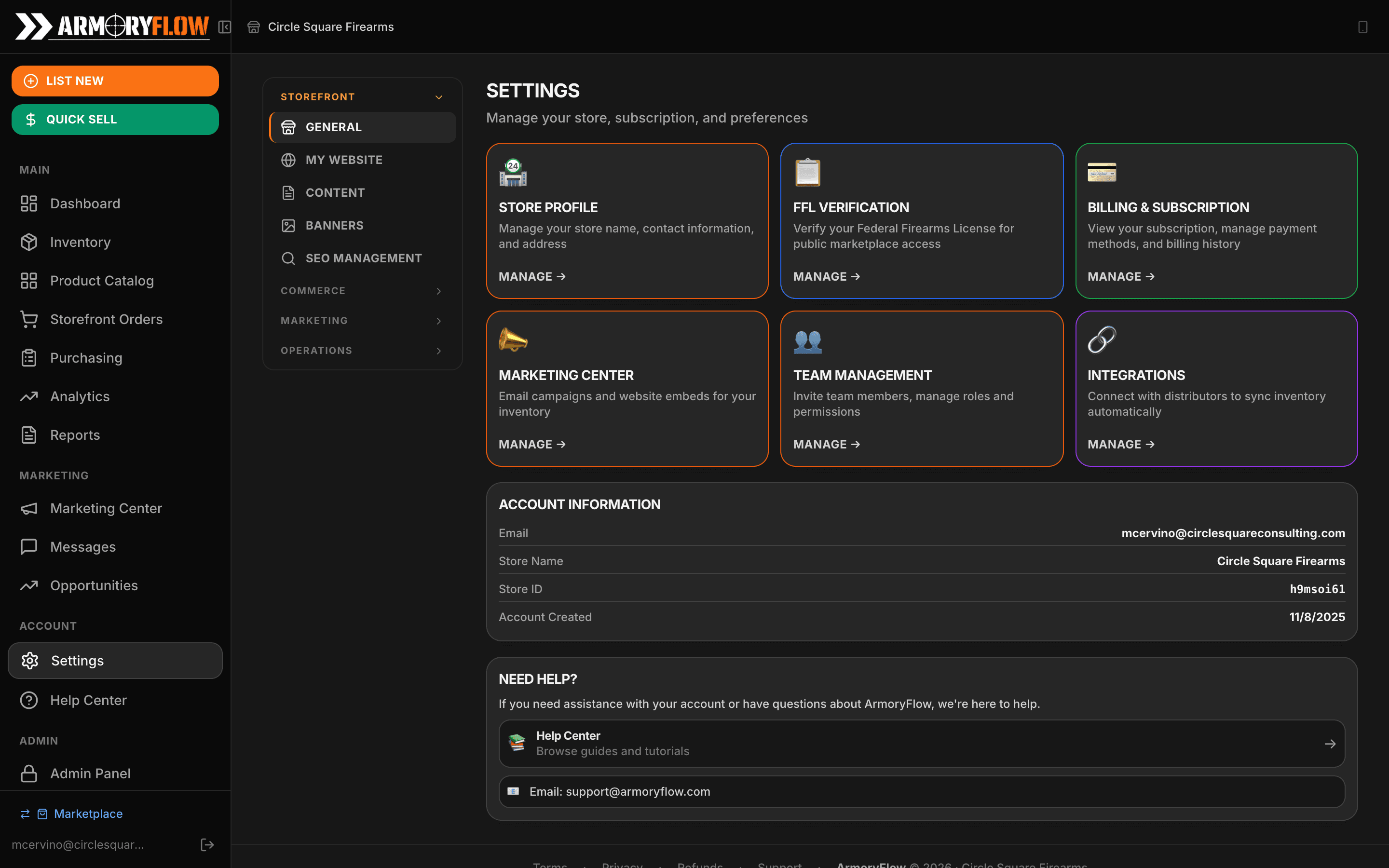Open the Help Center question mark icon
Viewport: 1389px width, 868px height.
[x=29, y=700]
